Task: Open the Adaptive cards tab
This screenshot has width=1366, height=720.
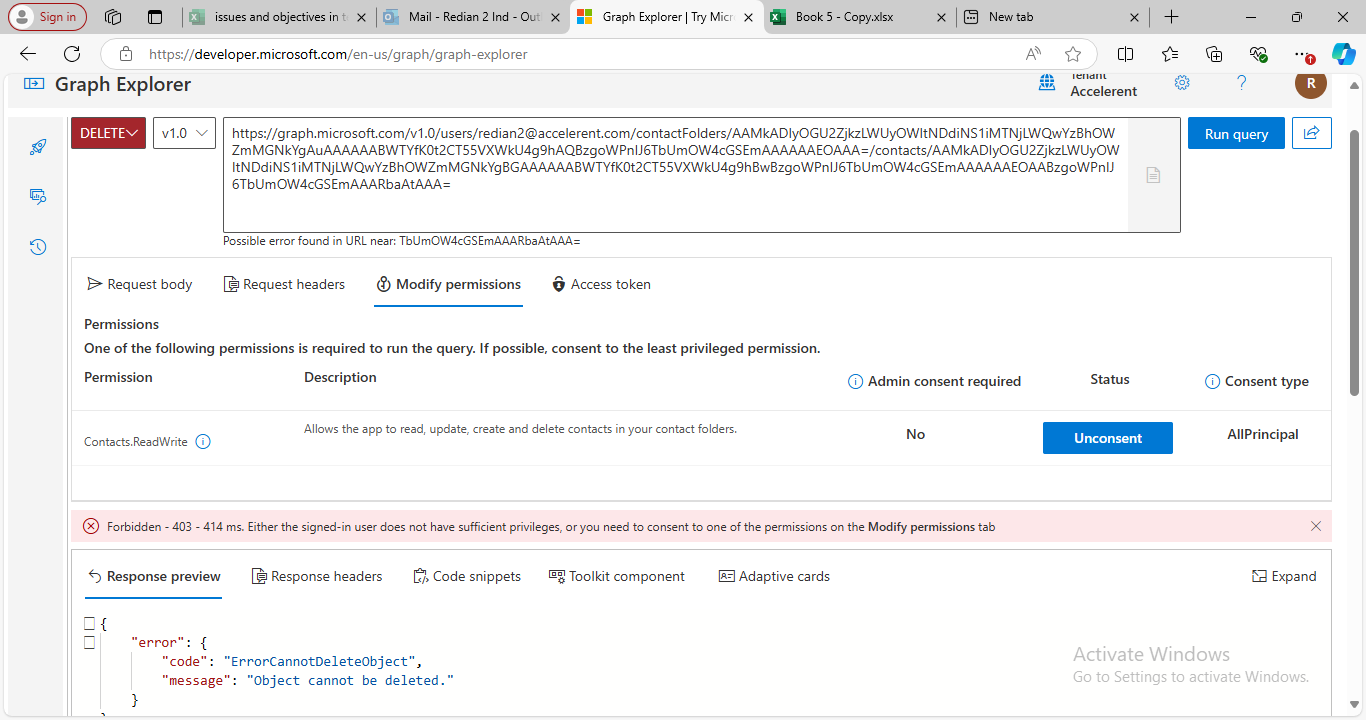Action: click(x=774, y=576)
